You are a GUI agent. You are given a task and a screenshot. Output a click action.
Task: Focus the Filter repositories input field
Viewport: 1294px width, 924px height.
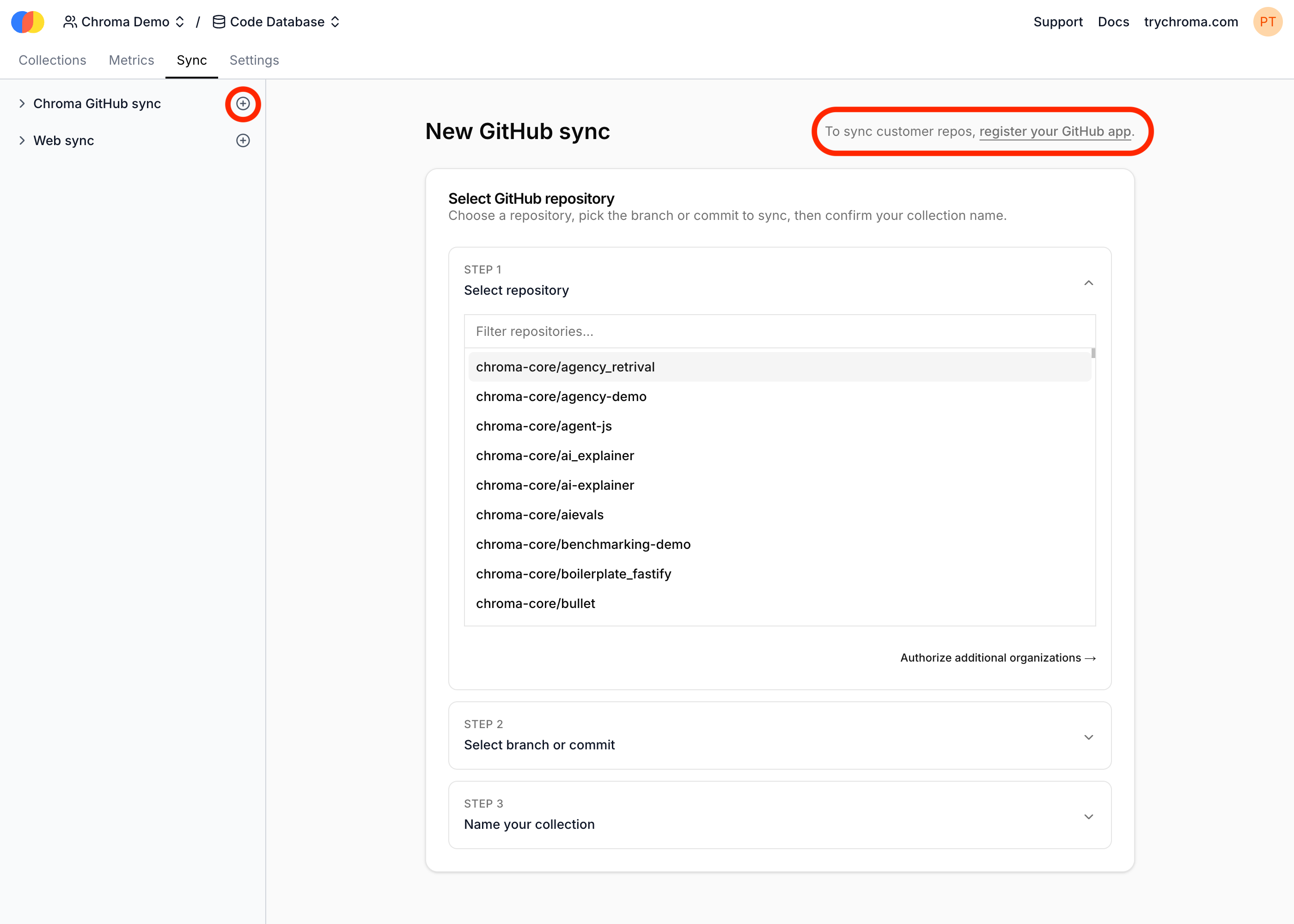click(x=779, y=331)
